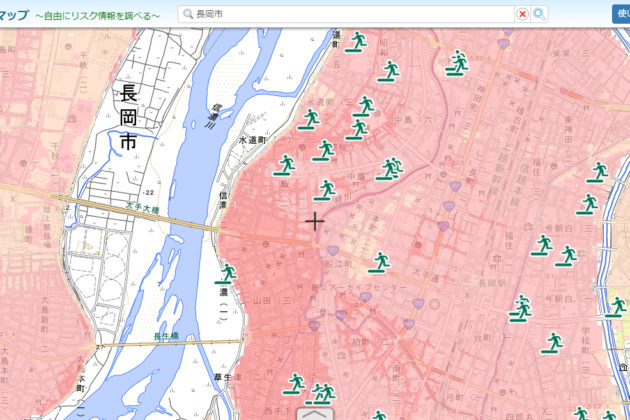Expand the bottom panel with the up chevron

(315, 411)
